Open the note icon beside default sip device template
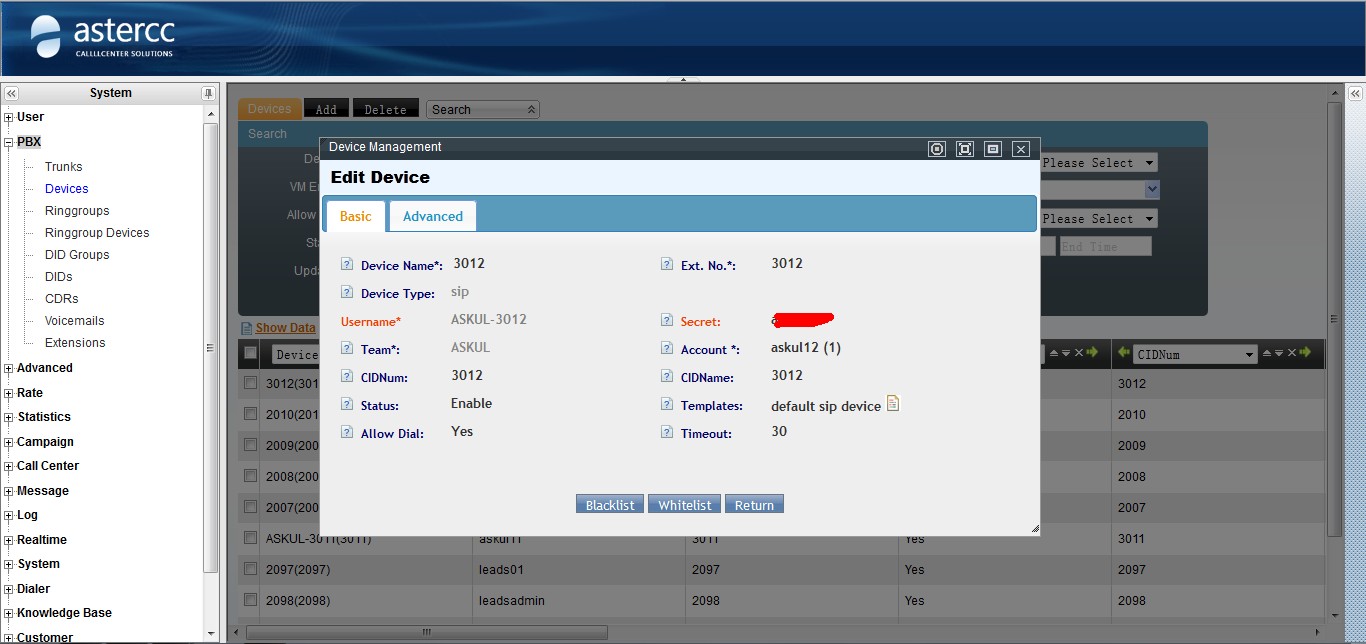The image size is (1366, 644). [893, 403]
